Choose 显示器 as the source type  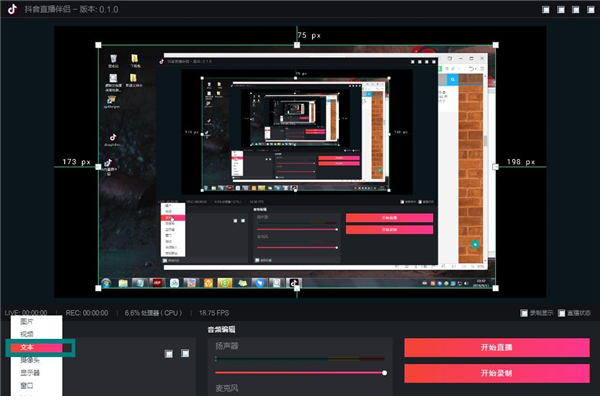click(x=30, y=373)
